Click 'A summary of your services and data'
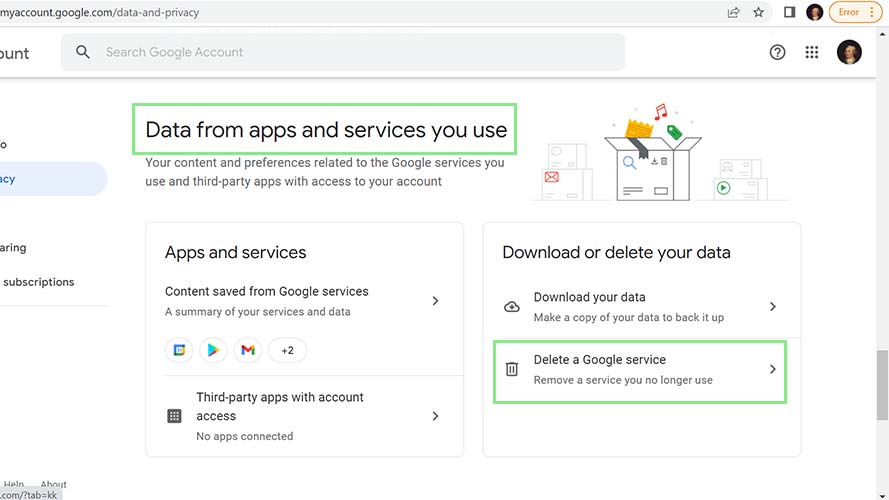 tap(257, 312)
